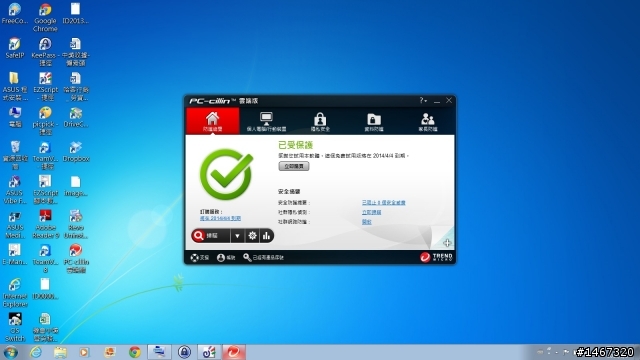640x360 pixels.
Task: Select the Revo Uninstaller desktop shortcut
Action: 76,224
